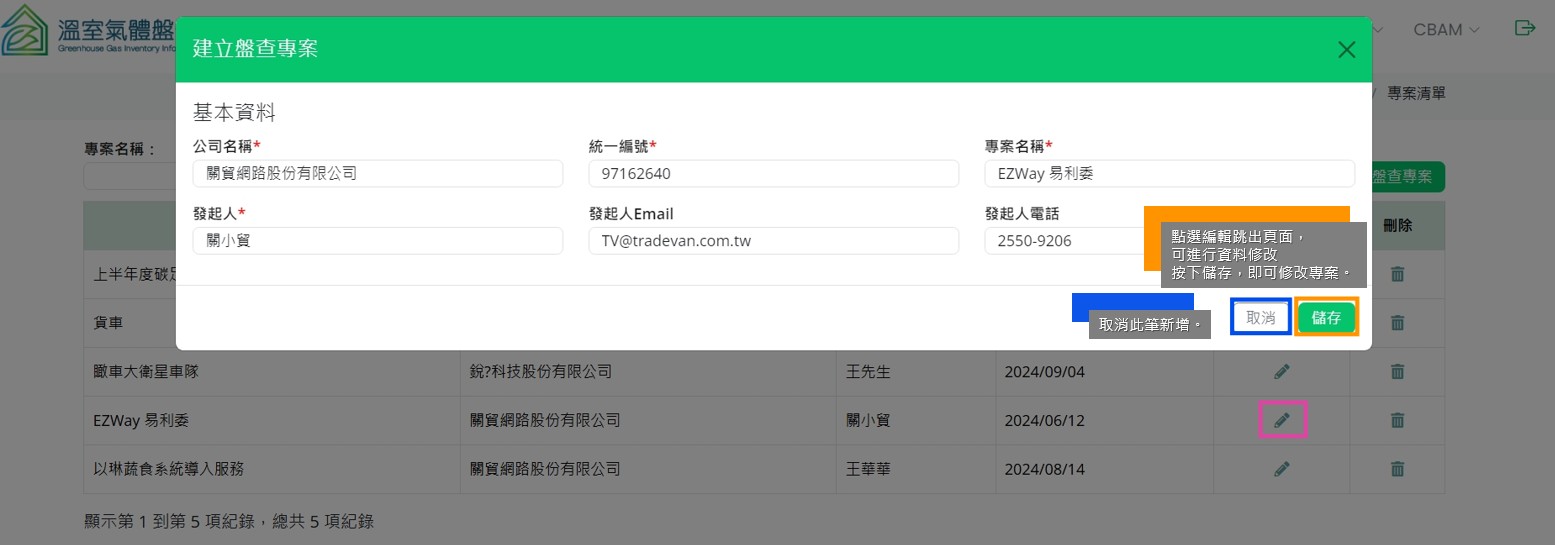The image size is (1555, 545).
Task: Save the project with 儲存 button
Action: click(1326, 318)
